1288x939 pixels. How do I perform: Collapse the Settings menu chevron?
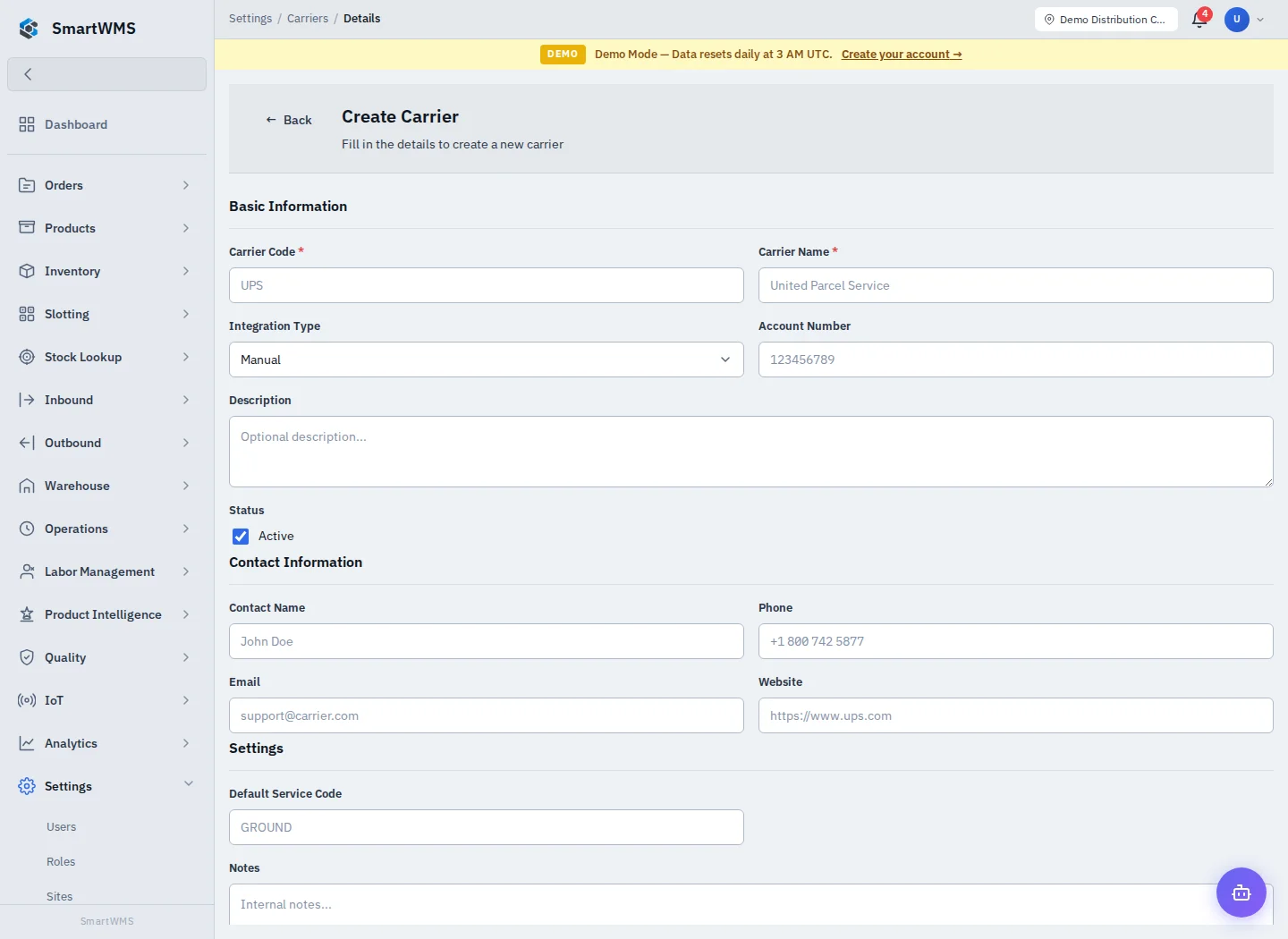click(189, 784)
